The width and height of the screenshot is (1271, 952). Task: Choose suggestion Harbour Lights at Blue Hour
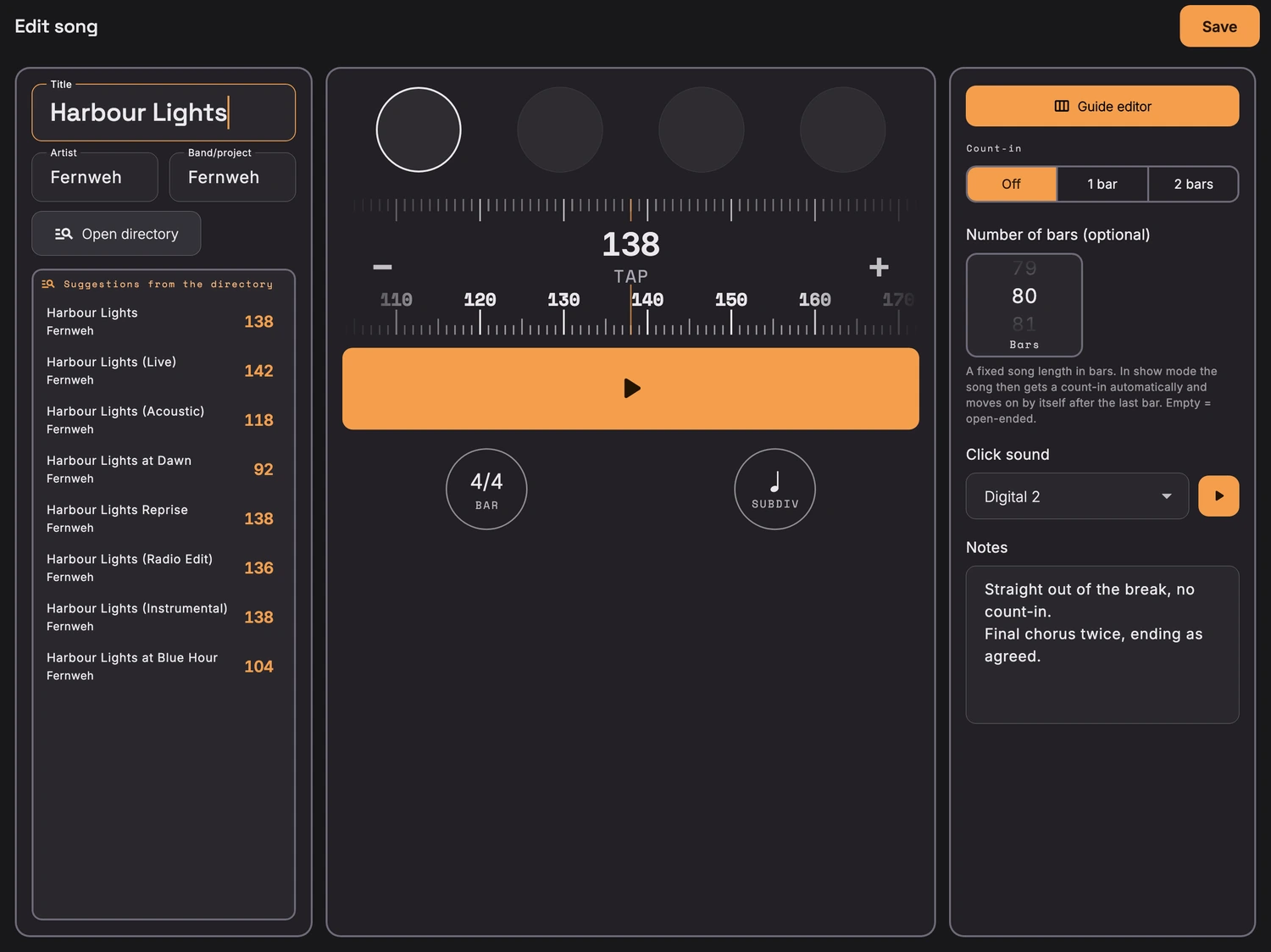(x=164, y=667)
